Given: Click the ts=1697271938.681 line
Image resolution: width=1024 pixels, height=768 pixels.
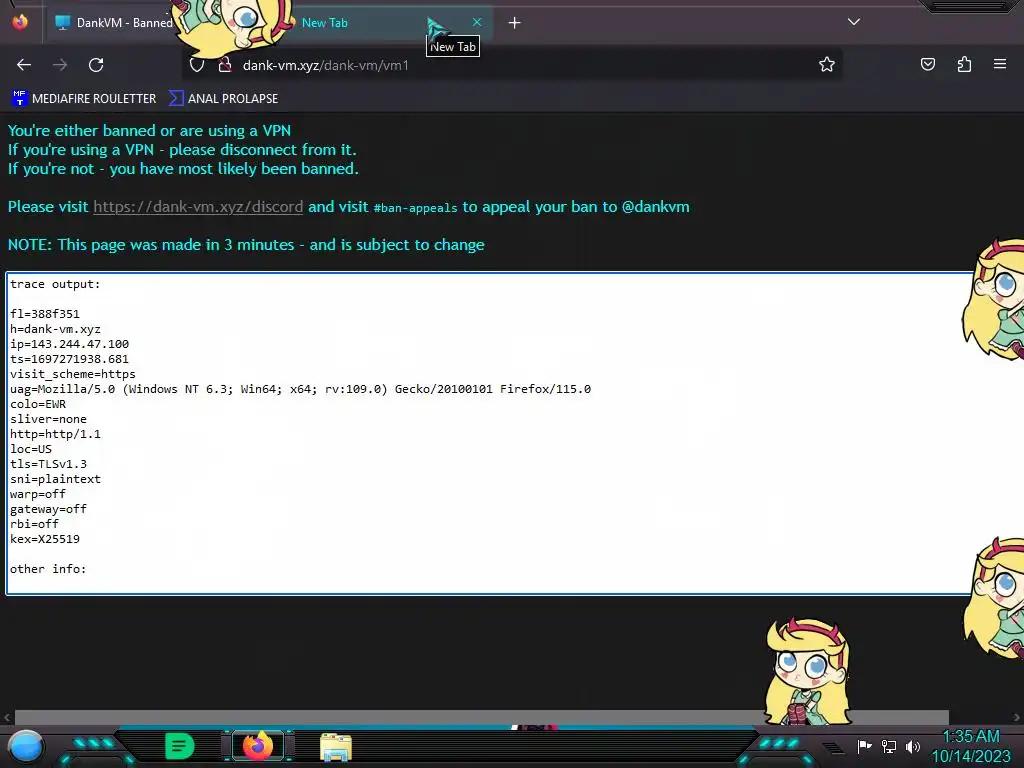Looking at the screenshot, I should [69, 359].
